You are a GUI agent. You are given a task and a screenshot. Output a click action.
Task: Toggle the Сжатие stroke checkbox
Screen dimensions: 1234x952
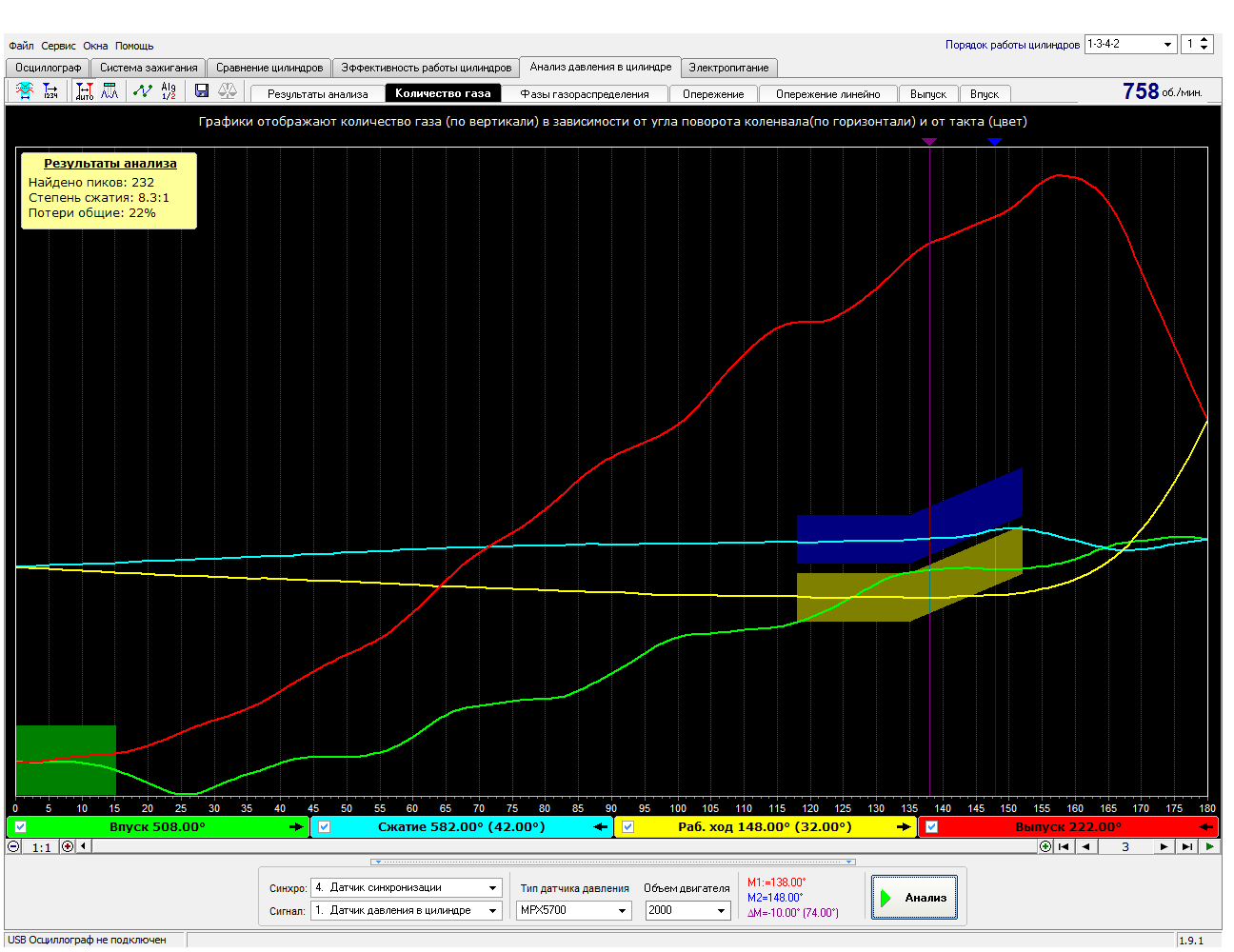[324, 827]
